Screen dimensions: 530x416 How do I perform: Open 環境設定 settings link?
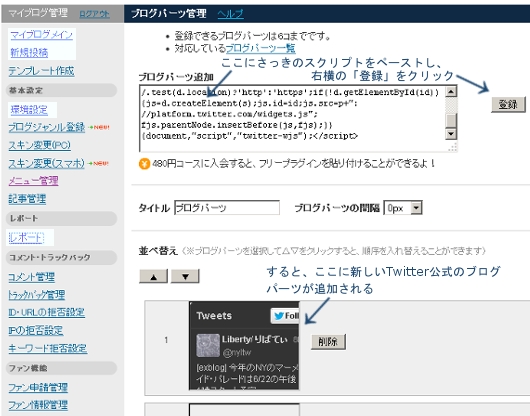coord(29,110)
